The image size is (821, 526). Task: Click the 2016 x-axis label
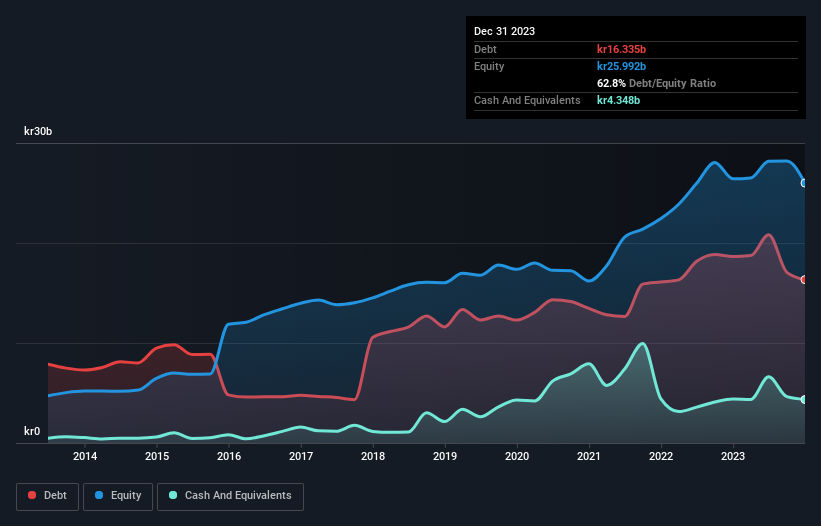click(x=229, y=456)
